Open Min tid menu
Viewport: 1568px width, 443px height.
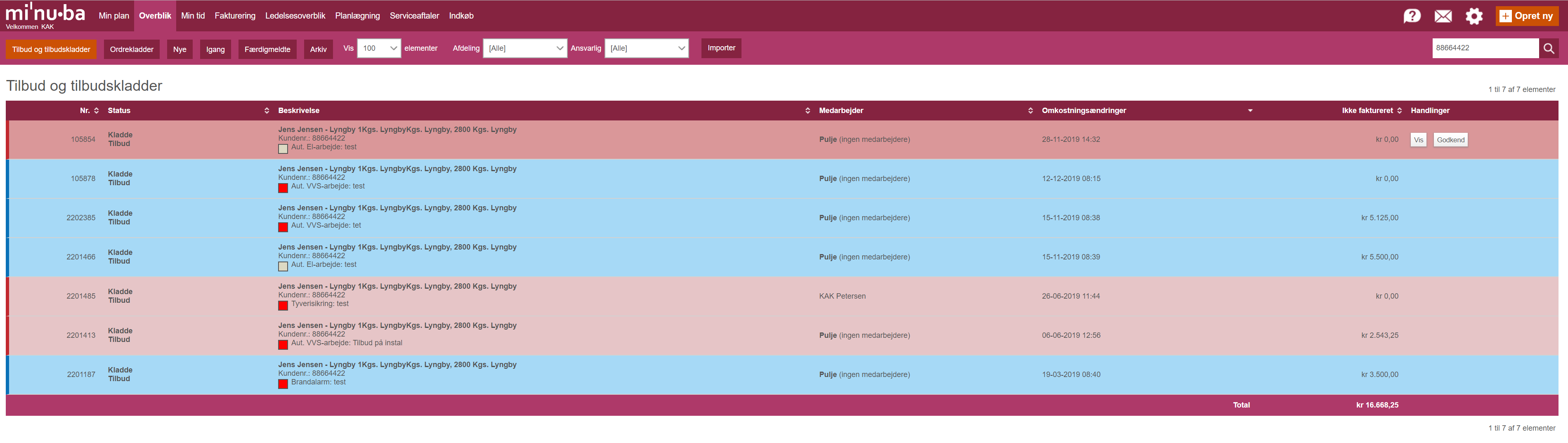pos(193,16)
